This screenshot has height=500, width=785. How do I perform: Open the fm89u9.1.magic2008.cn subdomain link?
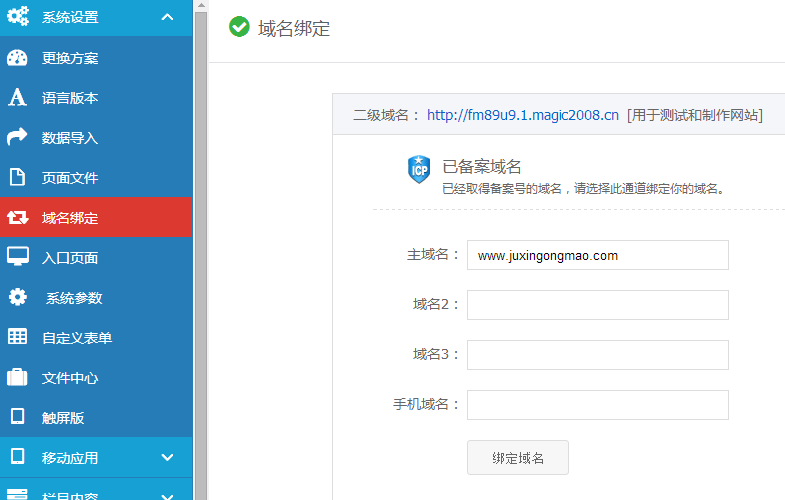click(522, 115)
